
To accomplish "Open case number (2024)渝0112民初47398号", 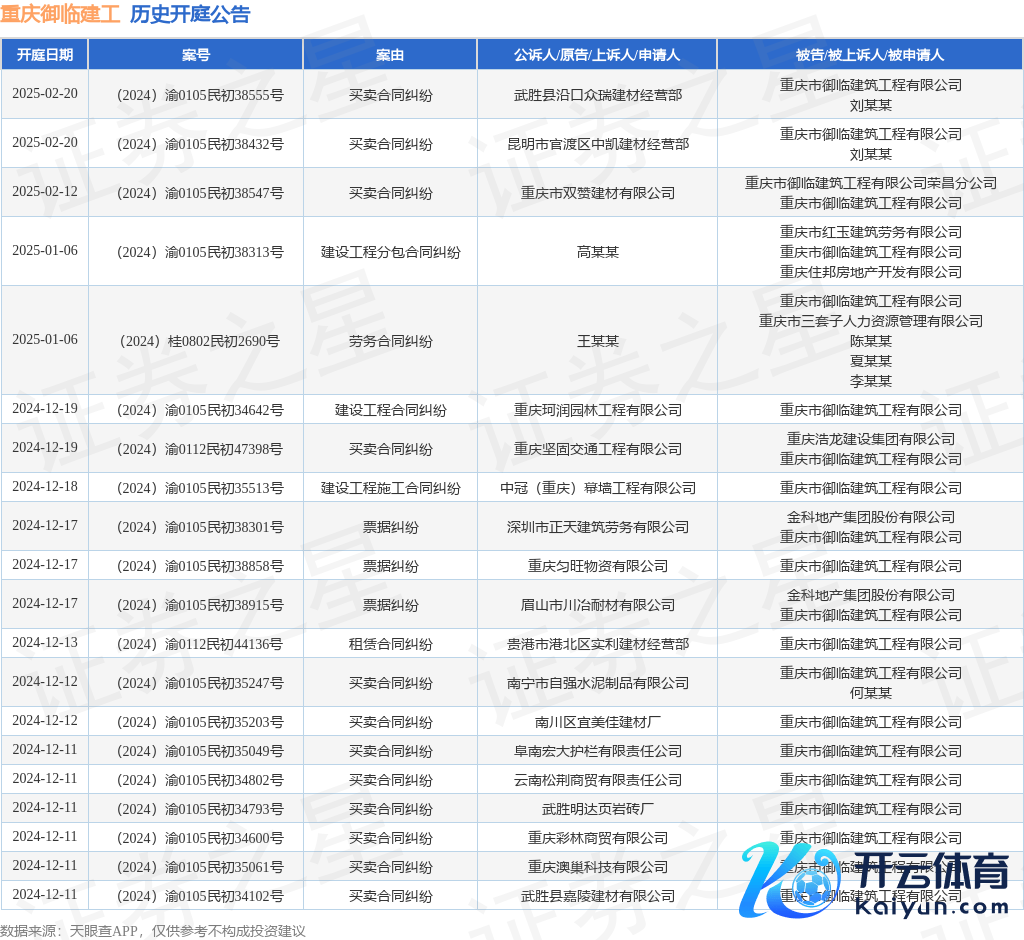I will (196, 449).
